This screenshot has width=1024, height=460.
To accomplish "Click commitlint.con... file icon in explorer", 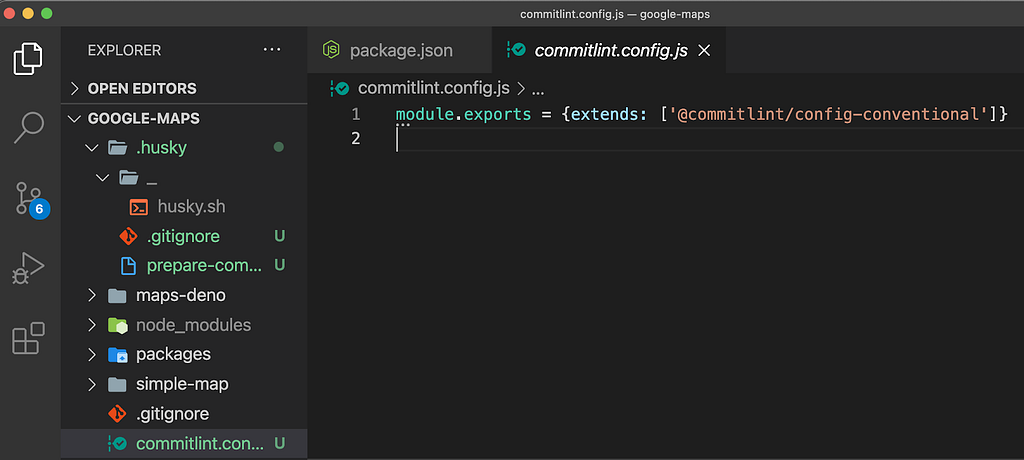I will (118, 444).
